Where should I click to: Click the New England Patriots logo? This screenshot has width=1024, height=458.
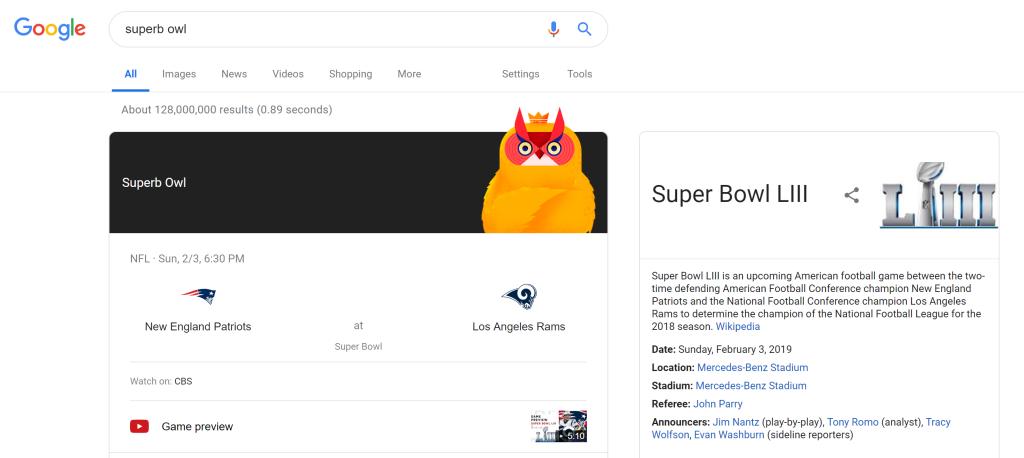198,296
